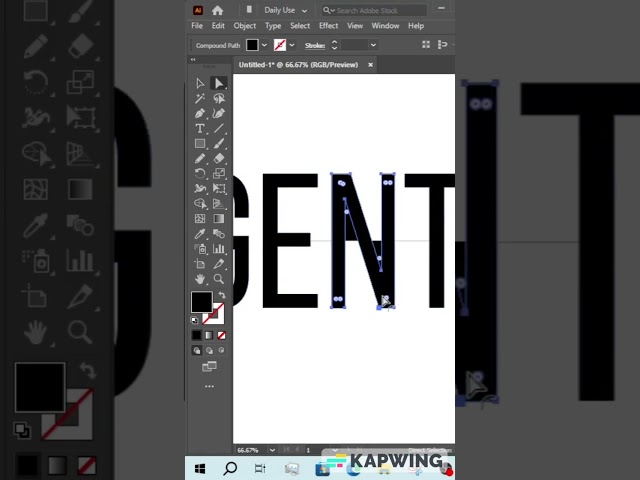
Task: Select the Blend tool
Action: point(219,234)
